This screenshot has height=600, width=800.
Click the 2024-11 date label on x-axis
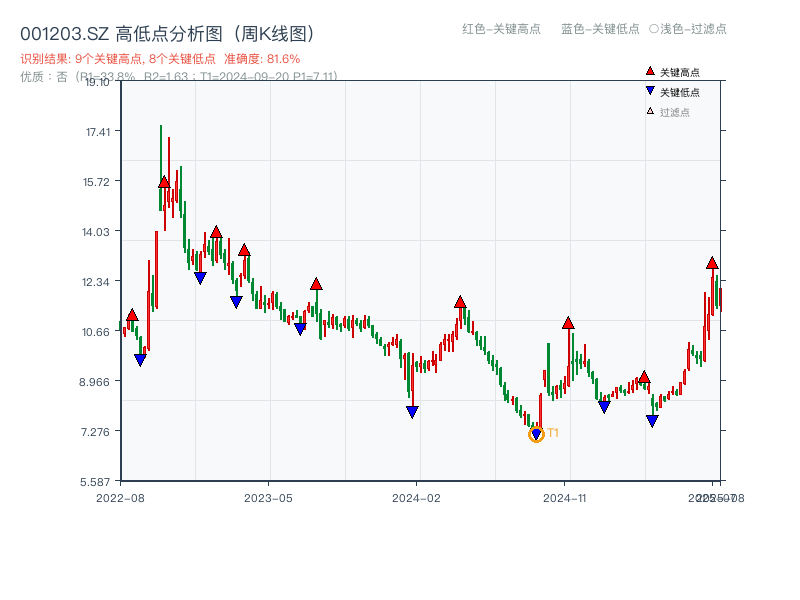pyautogui.click(x=566, y=495)
